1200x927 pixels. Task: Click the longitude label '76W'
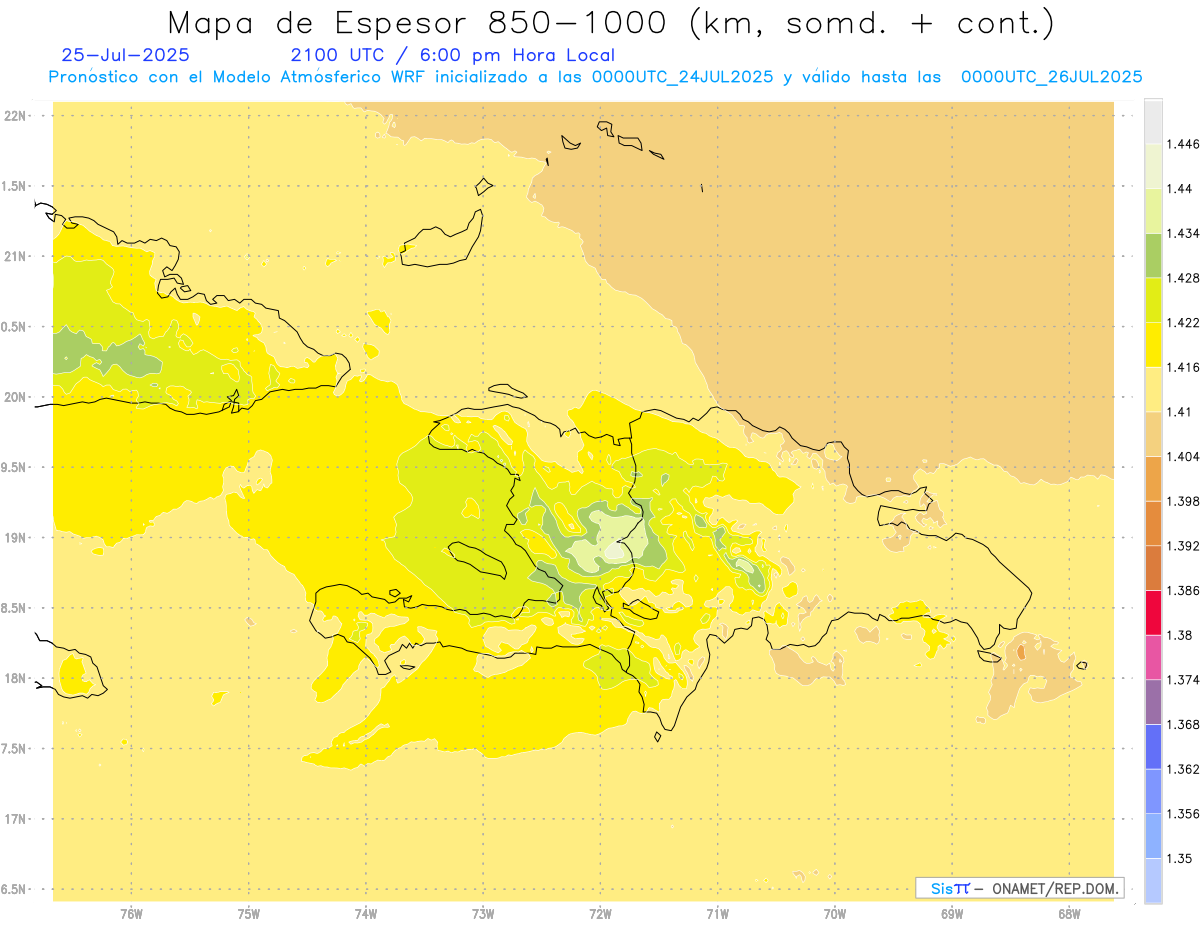click(x=131, y=914)
